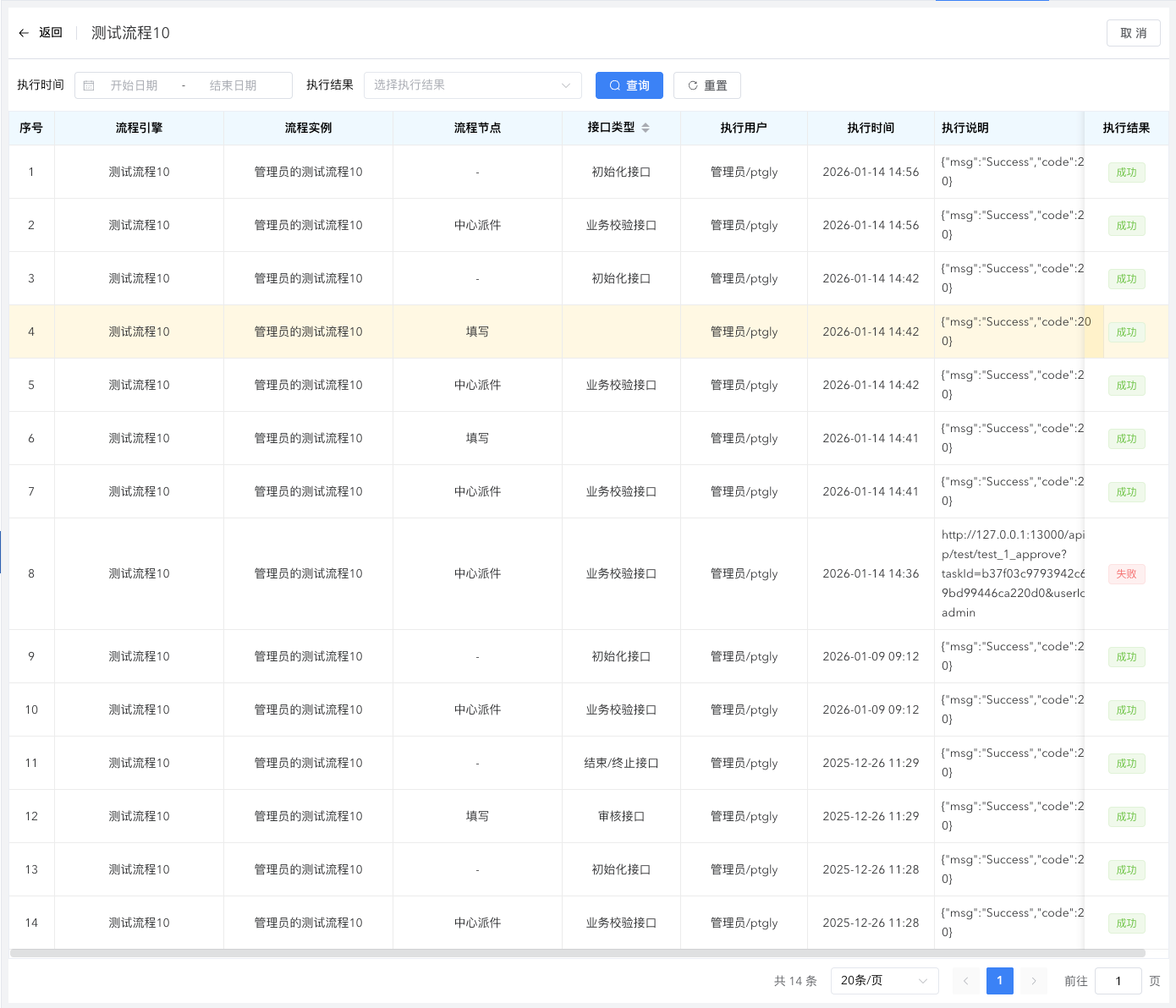1176x1008 pixels.
Task: Click the 结束日期 end date field
Action: click(x=234, y=85)
